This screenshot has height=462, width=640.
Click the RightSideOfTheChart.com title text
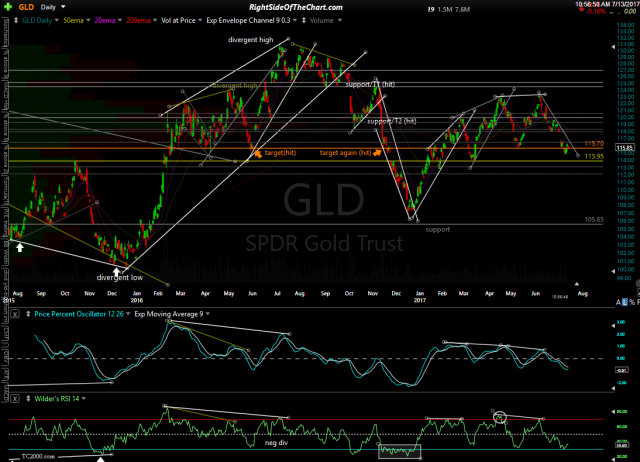(296, 7)
